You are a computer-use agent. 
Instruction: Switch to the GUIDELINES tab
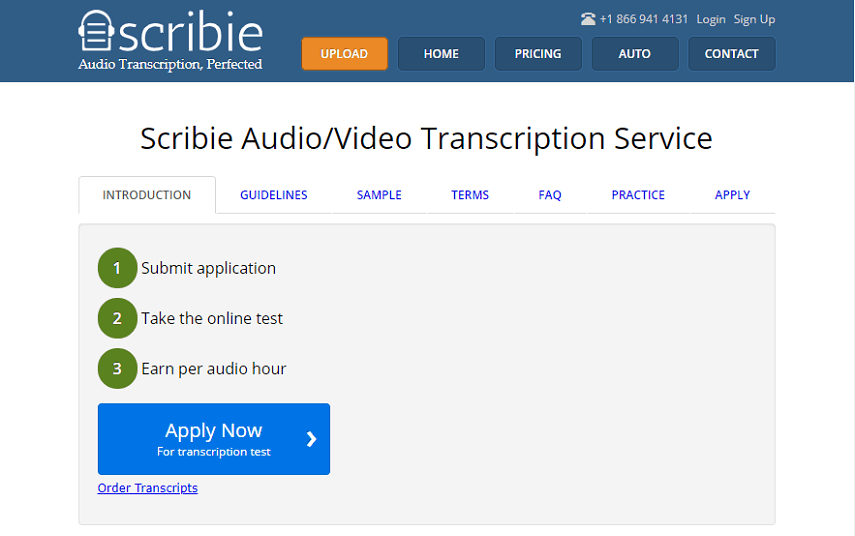point(274,195)
